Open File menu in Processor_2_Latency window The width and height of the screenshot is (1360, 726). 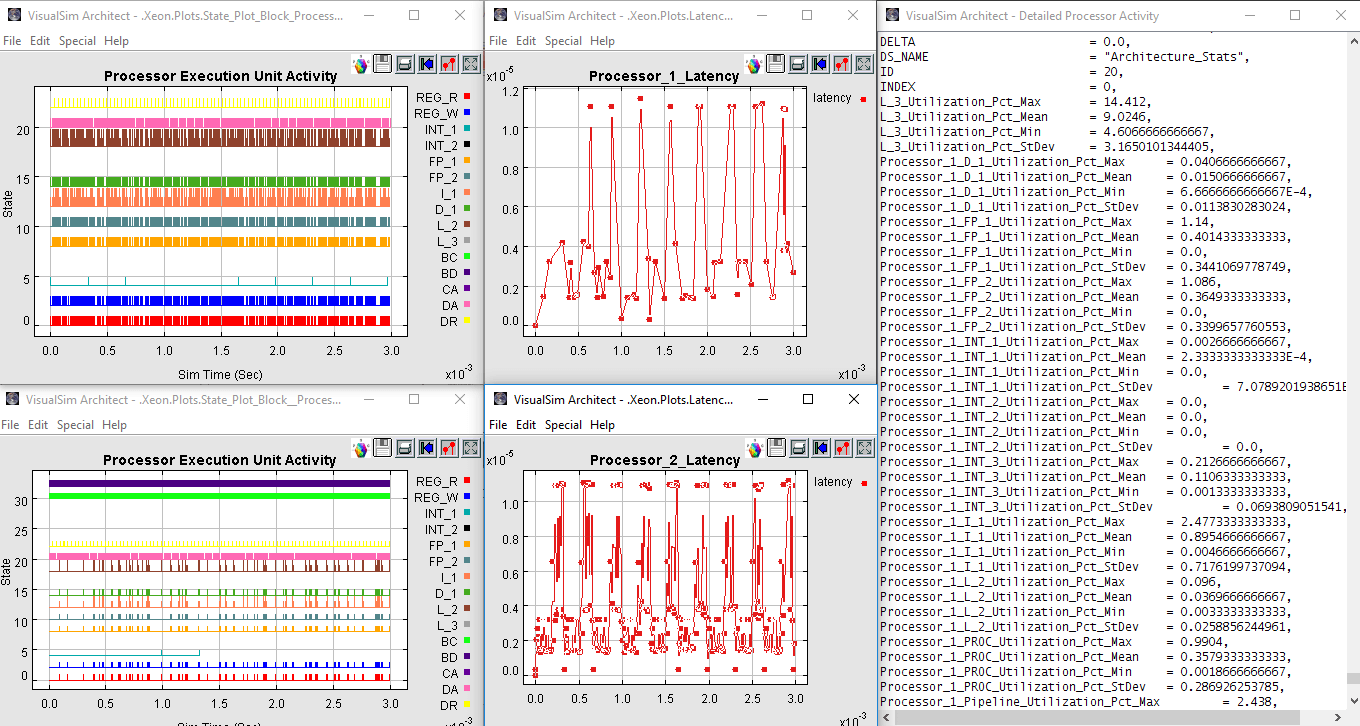coord(497,425)
